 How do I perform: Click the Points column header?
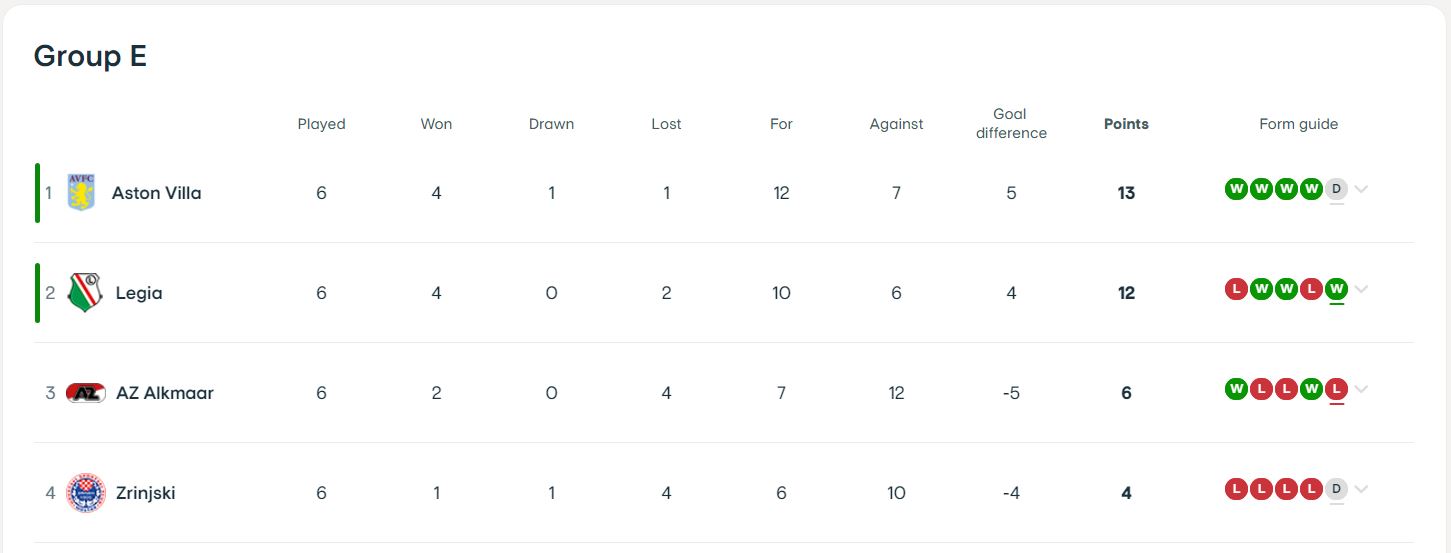click(1126, 124)
